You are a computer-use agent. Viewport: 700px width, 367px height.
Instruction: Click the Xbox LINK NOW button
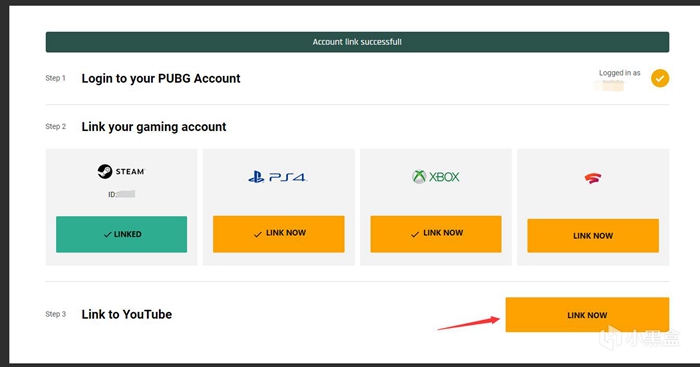click(436, 234)
